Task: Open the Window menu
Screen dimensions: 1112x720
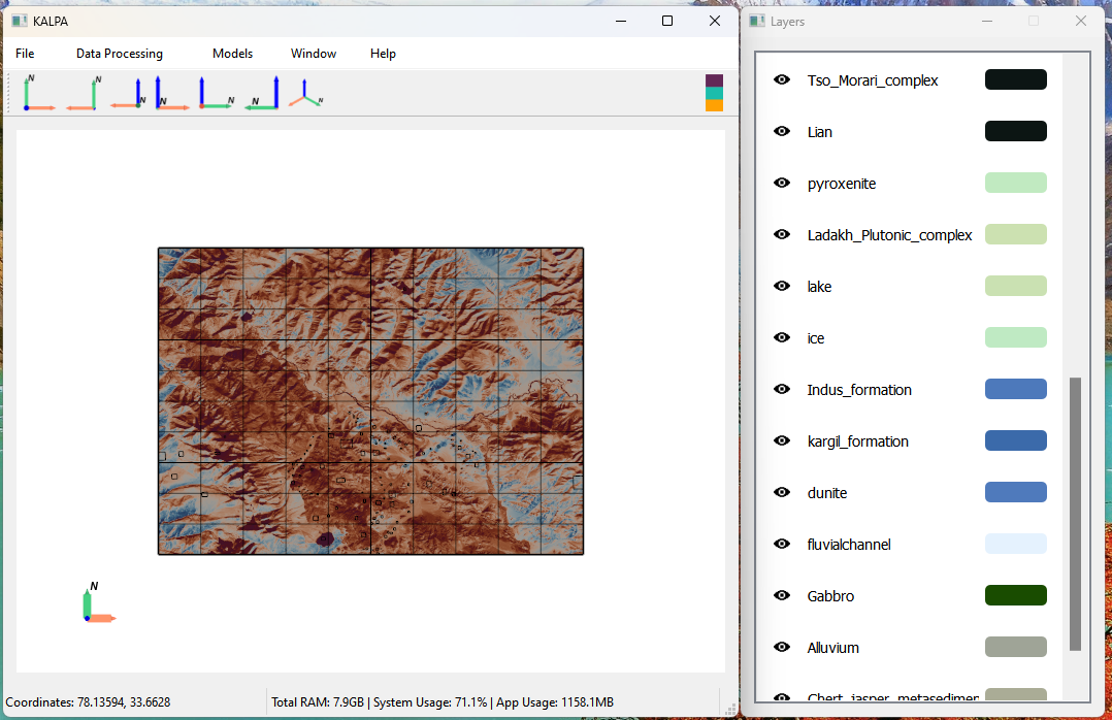Action: click(313, 53)
